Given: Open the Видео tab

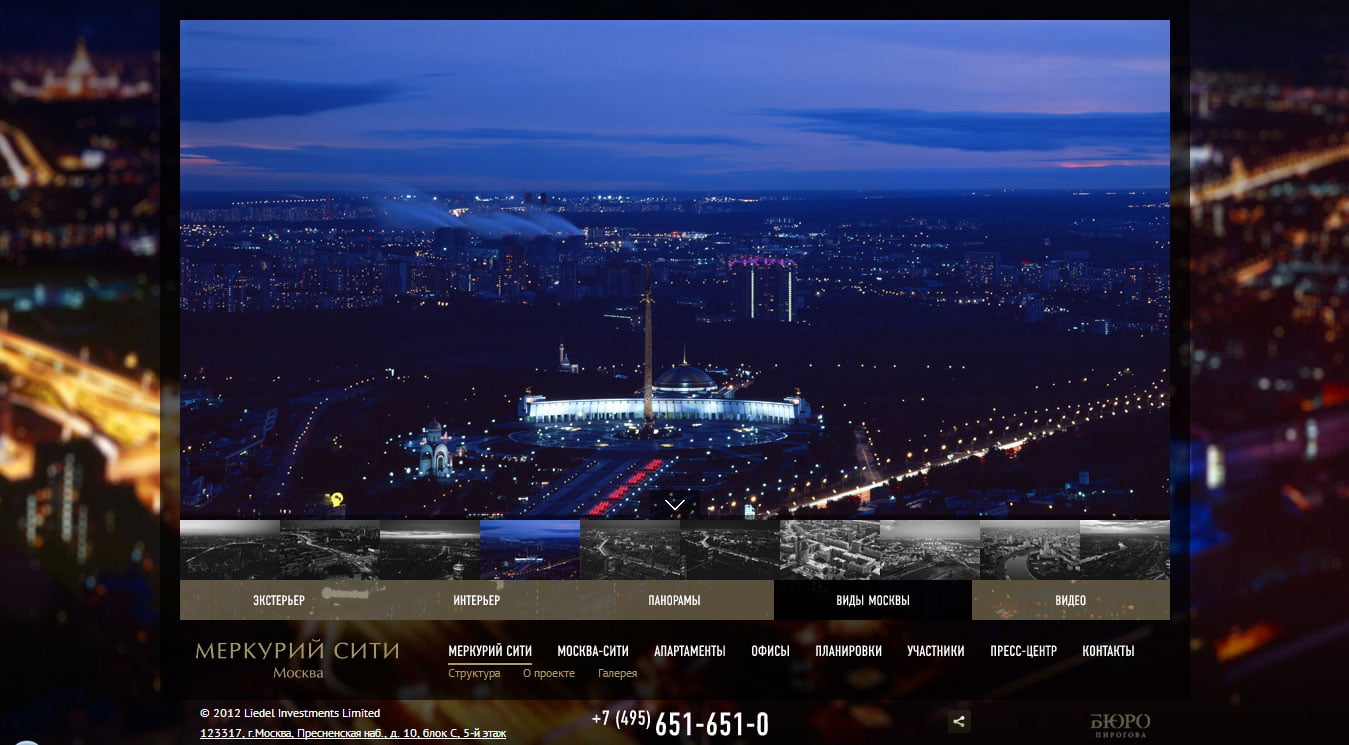Looking at the screenshot, I should (x=1070, y=600).
